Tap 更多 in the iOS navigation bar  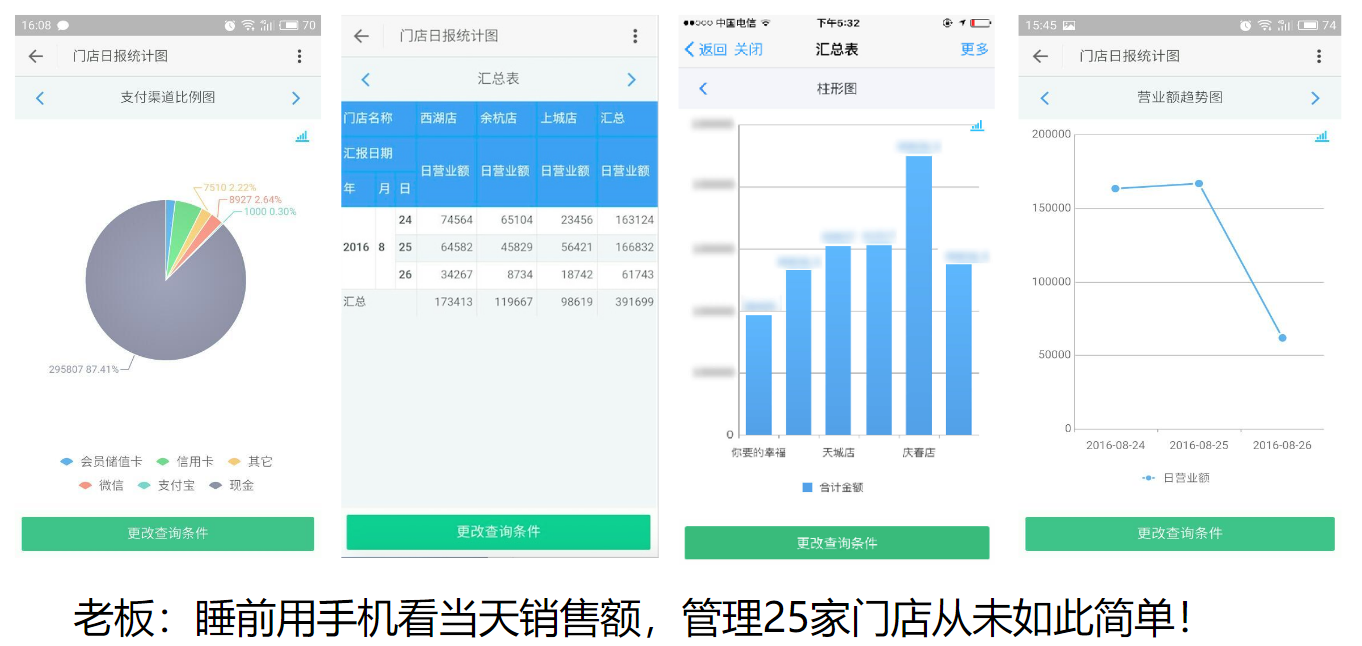[x=974, y=49]
